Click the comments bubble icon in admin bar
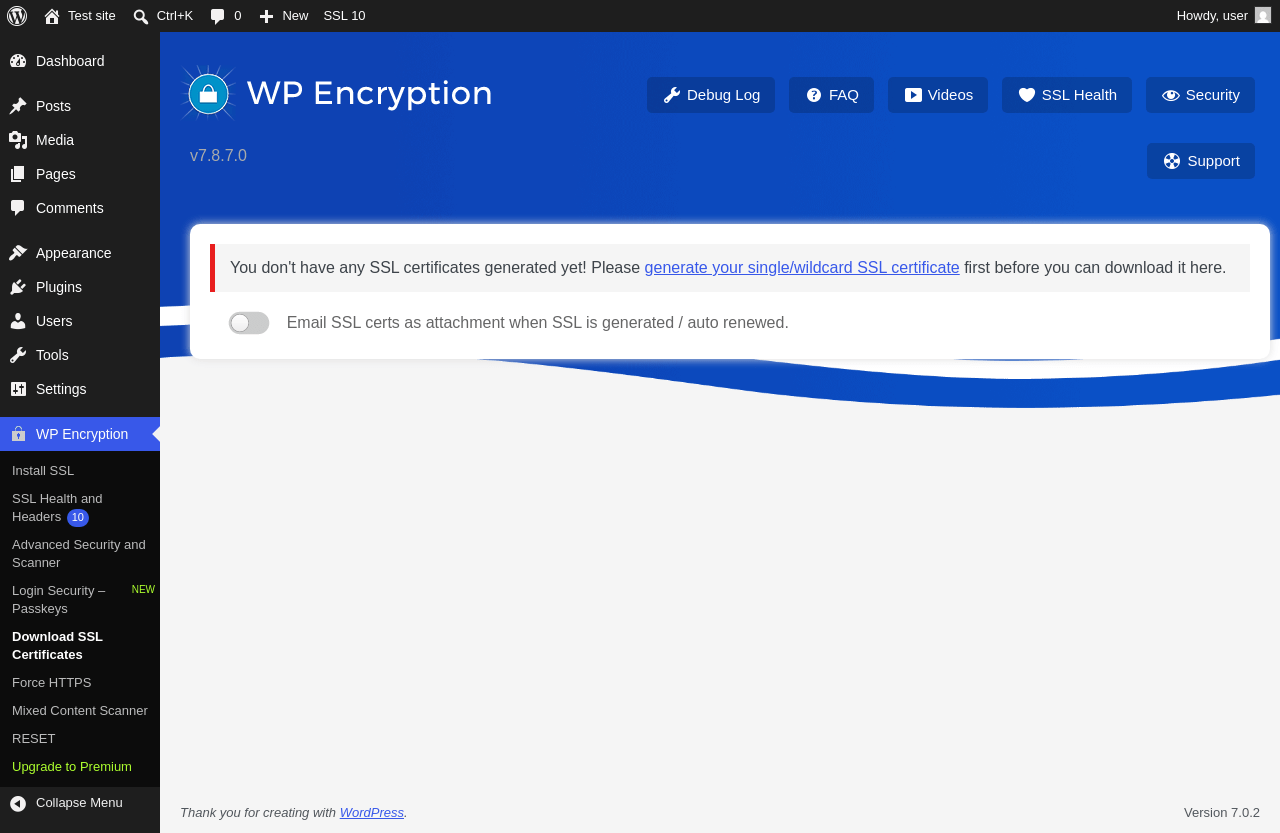This screenshot has width=1280, height=833. pos(218,16)
